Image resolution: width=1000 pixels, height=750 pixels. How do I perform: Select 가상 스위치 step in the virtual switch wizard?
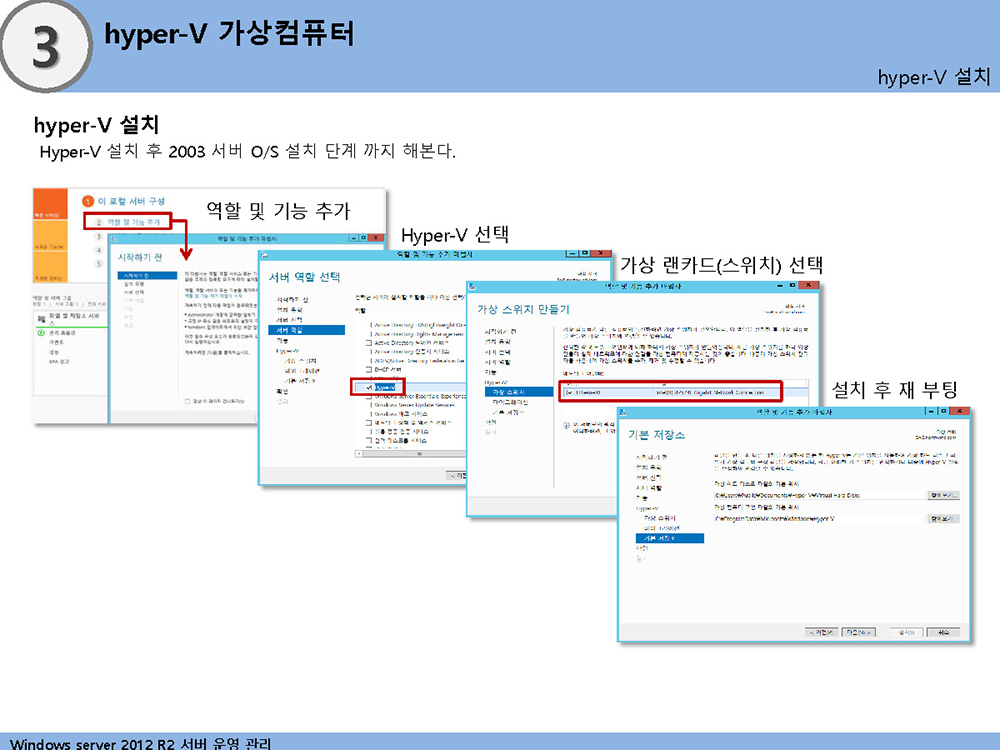[x=518, y=392]
